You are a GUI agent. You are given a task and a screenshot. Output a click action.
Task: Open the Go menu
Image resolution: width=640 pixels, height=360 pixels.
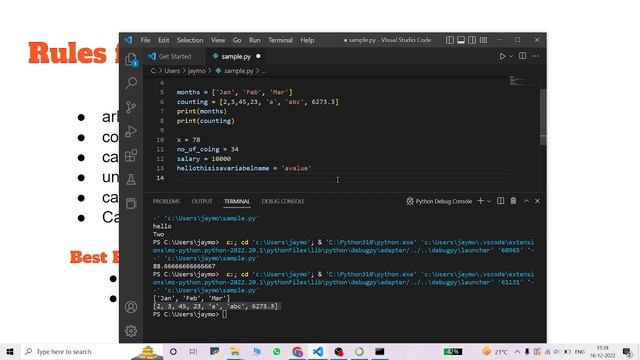point(237,40)
